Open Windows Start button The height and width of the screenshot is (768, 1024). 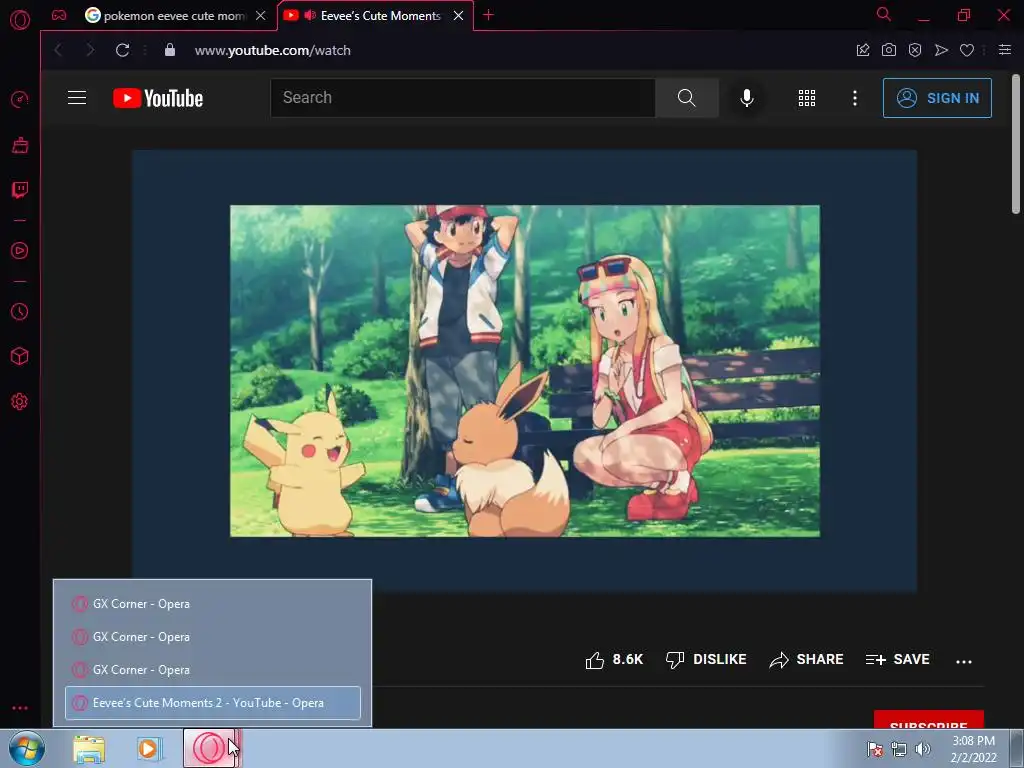pos(26,748)
